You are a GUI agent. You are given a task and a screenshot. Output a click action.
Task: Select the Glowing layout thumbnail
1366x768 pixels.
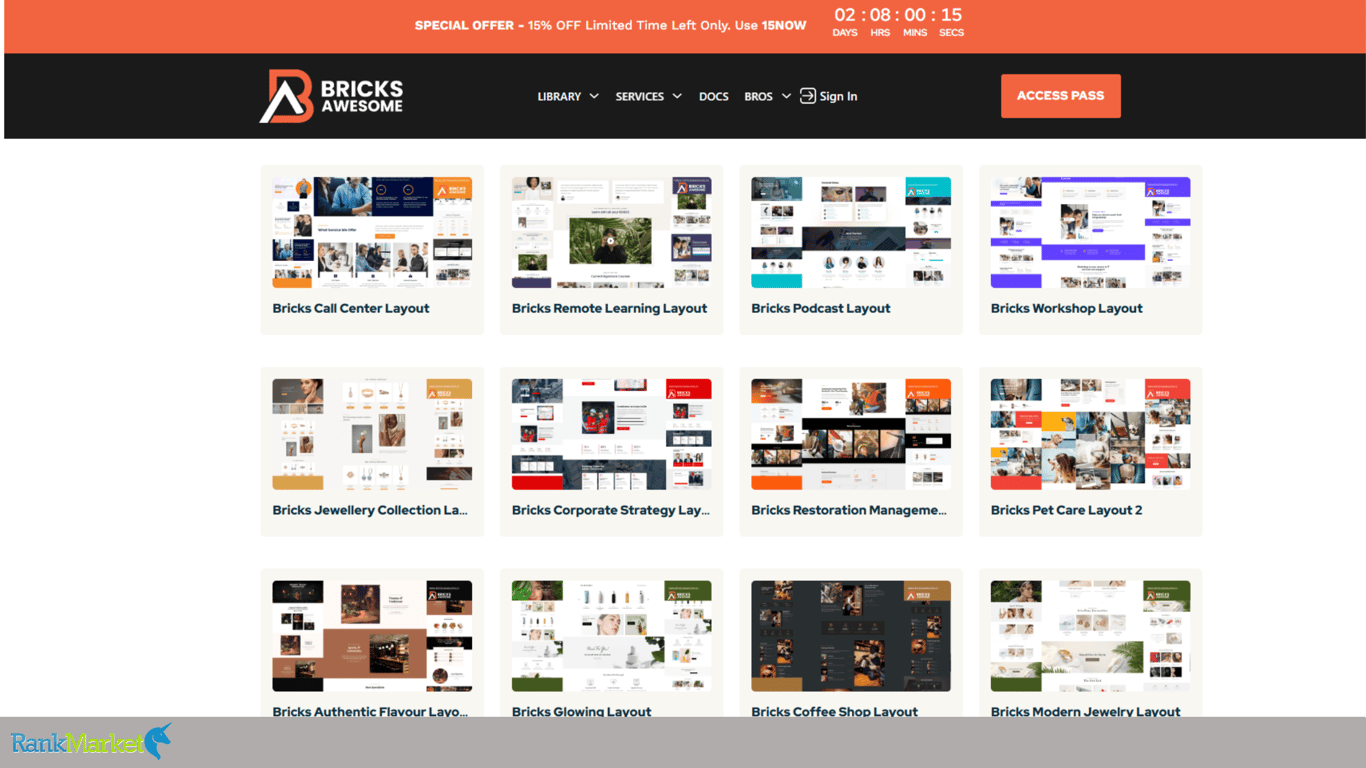pos(611,636)
